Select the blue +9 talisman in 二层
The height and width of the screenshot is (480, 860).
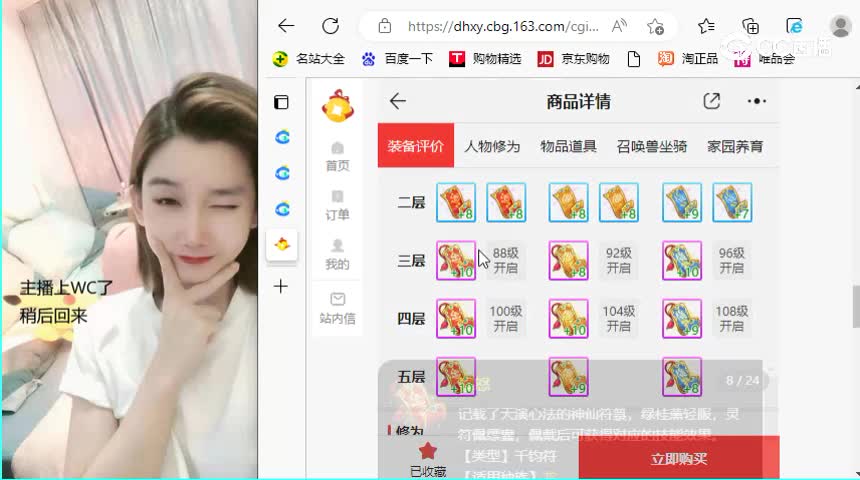coord(682,202)
